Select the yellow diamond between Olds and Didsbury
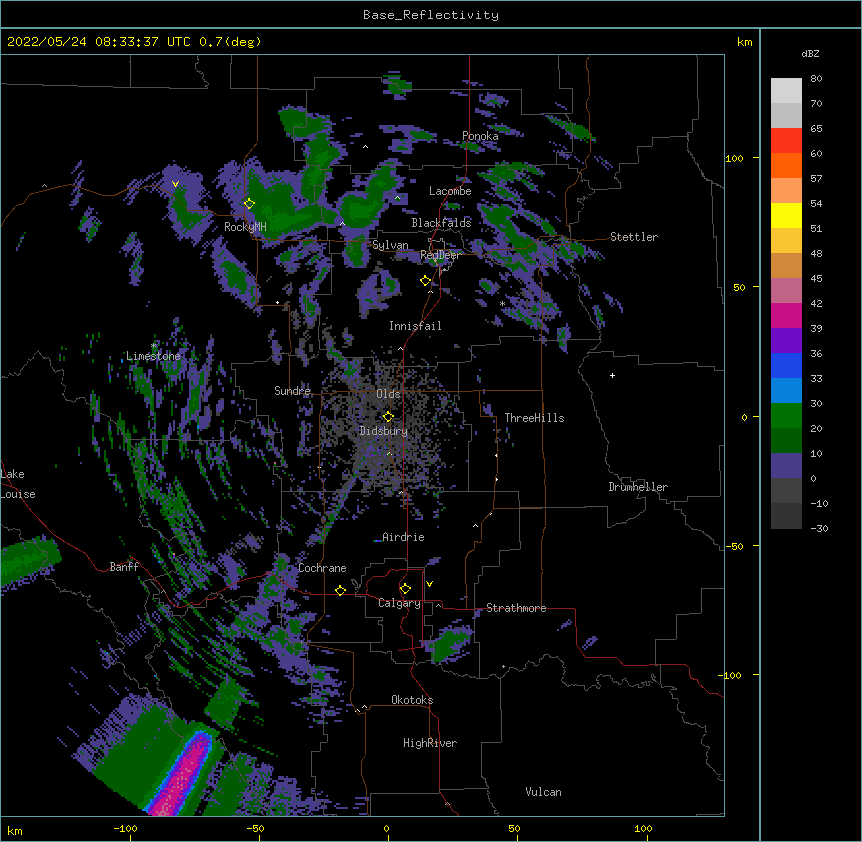The height and width of the screenshot is (842, 862). pyautogui.click(x=388, y=416)
